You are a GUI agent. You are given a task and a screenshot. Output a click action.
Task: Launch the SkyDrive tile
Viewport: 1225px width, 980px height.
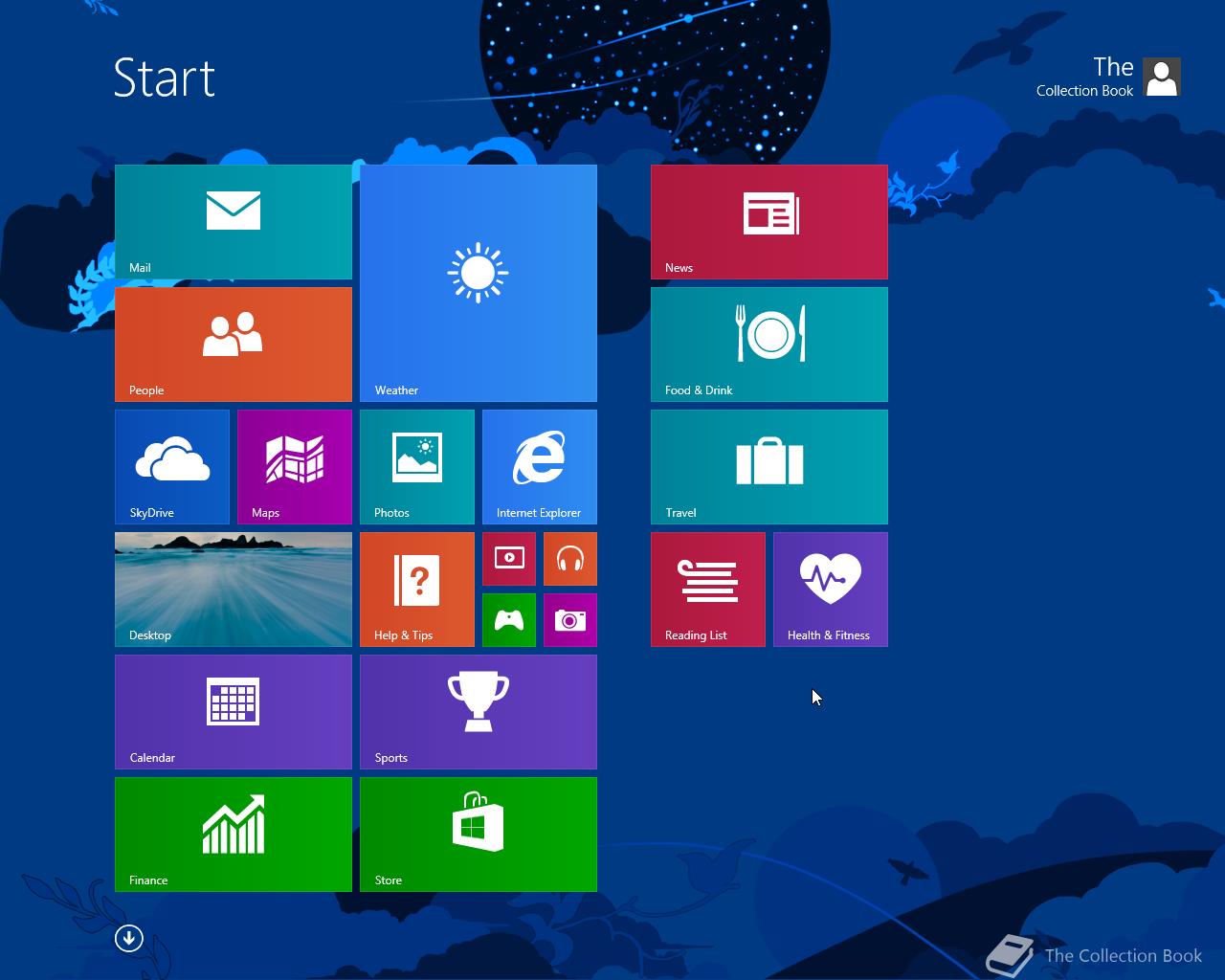coord(172,467)
